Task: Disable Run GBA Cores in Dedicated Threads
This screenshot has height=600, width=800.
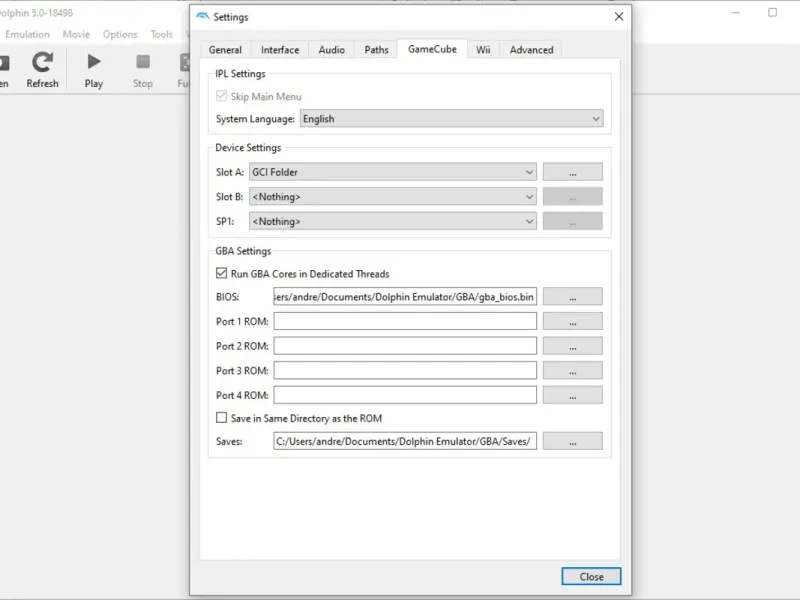Action: click(221, 273)
